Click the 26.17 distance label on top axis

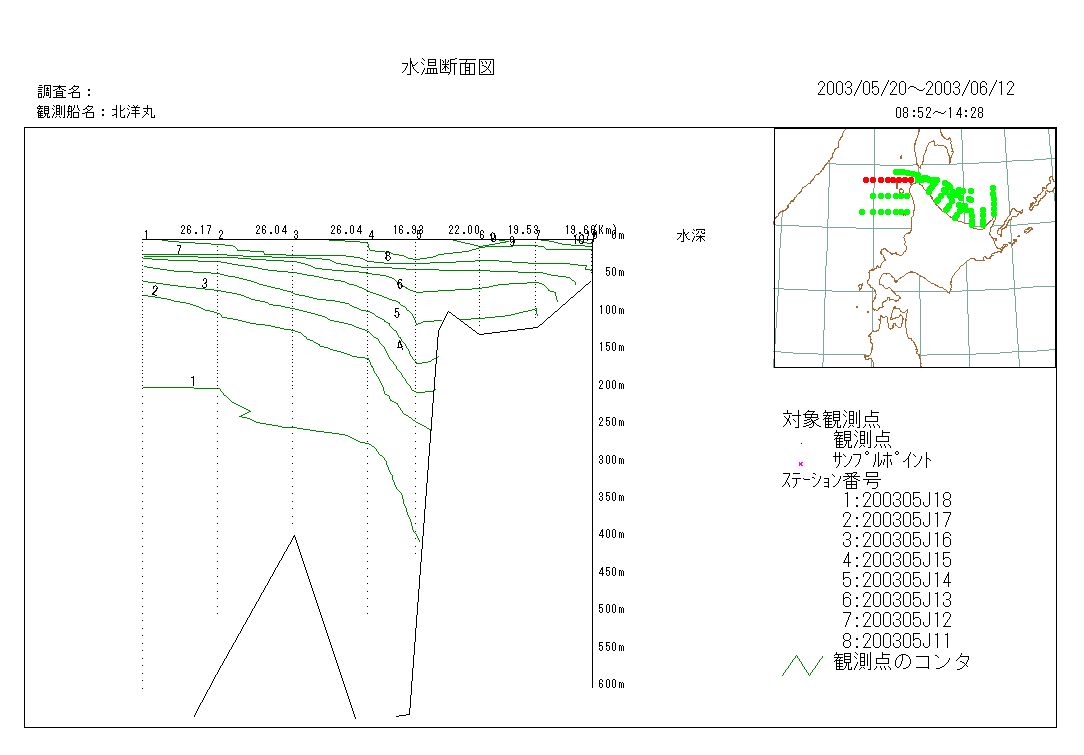pos(195,230)
